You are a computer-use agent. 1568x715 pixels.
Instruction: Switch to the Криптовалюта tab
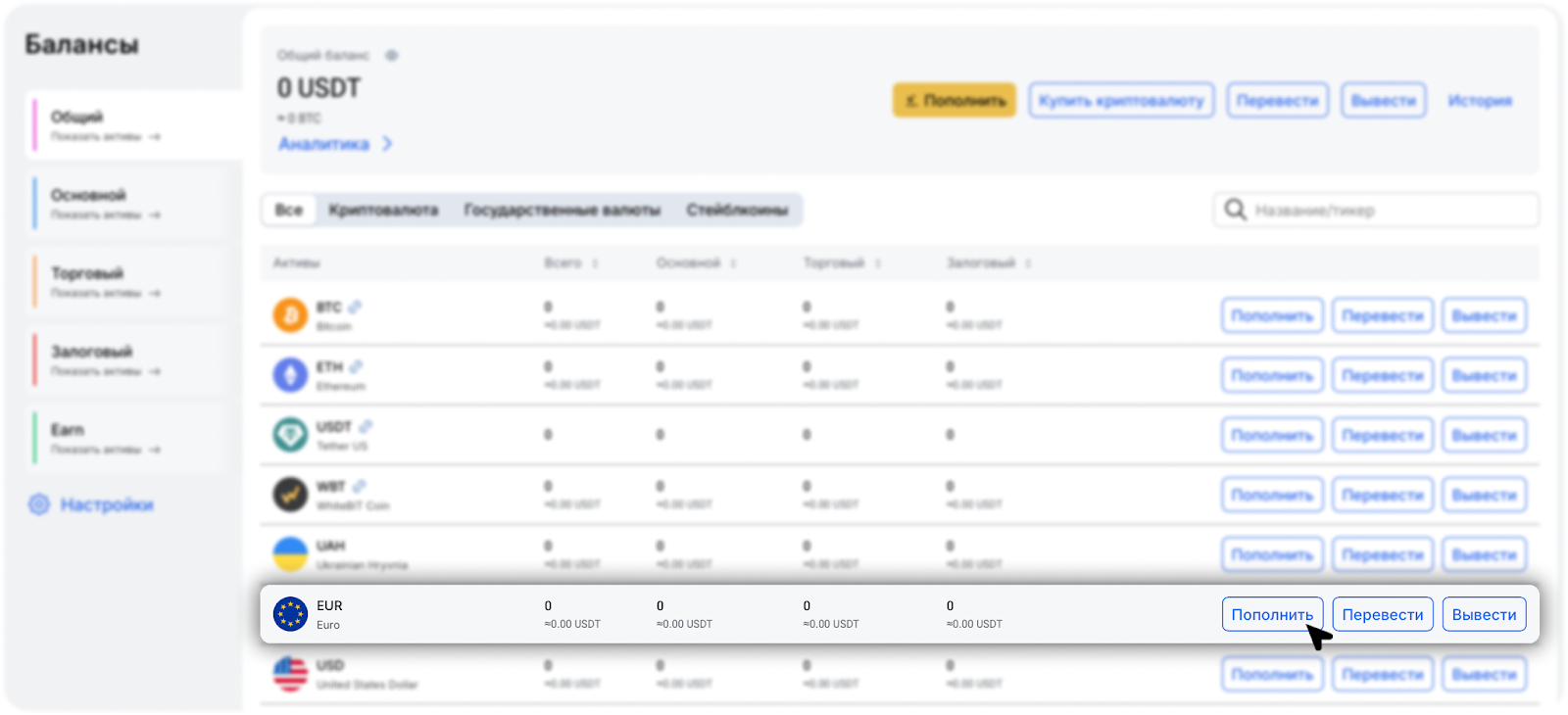coord(383,210)
